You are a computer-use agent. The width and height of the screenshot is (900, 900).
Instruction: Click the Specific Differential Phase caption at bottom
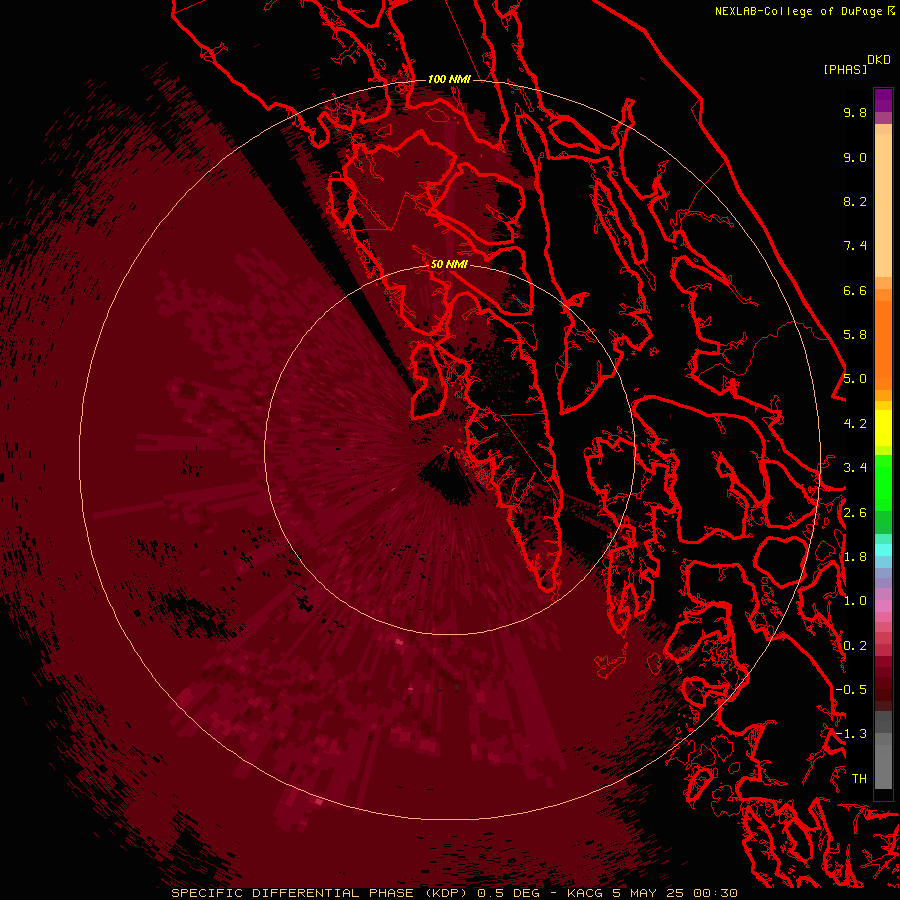point(454,893)
